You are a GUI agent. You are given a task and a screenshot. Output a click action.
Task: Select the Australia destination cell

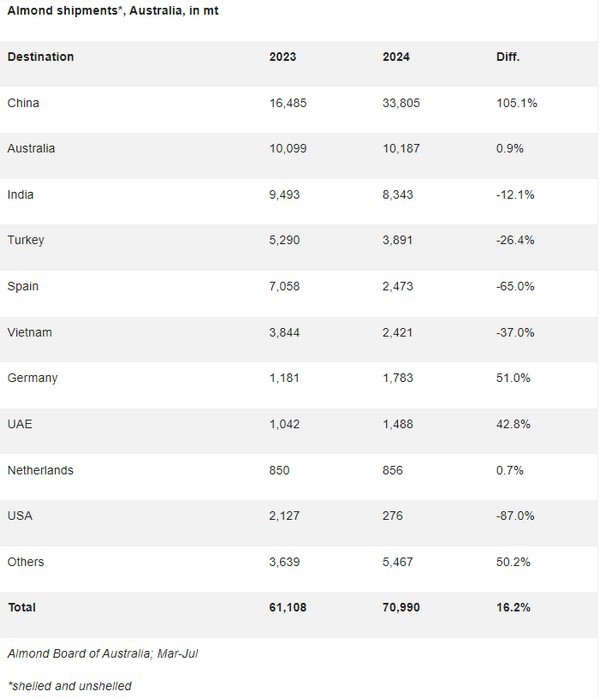30,149
